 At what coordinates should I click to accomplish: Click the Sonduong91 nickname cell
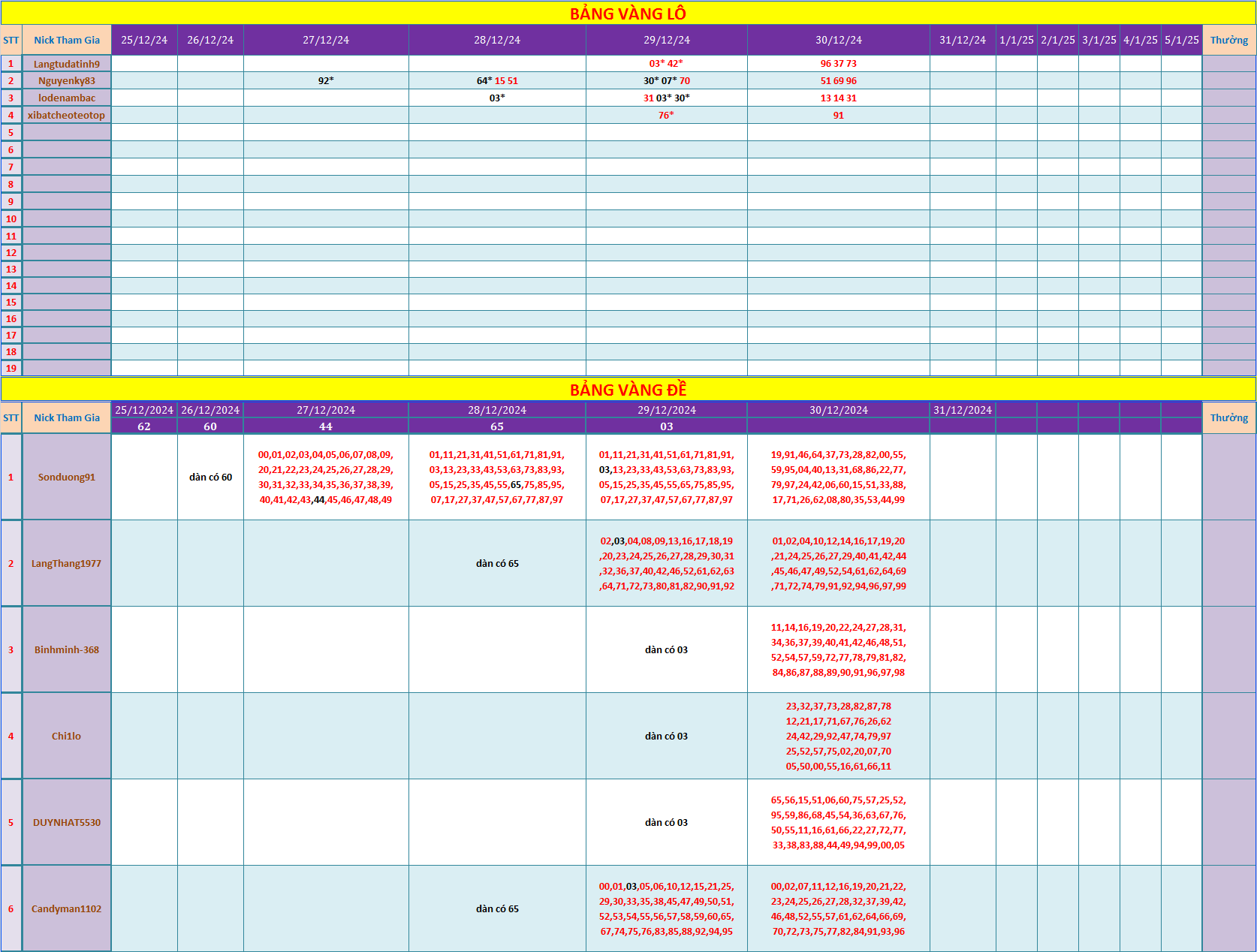click(x=67, y=477)
